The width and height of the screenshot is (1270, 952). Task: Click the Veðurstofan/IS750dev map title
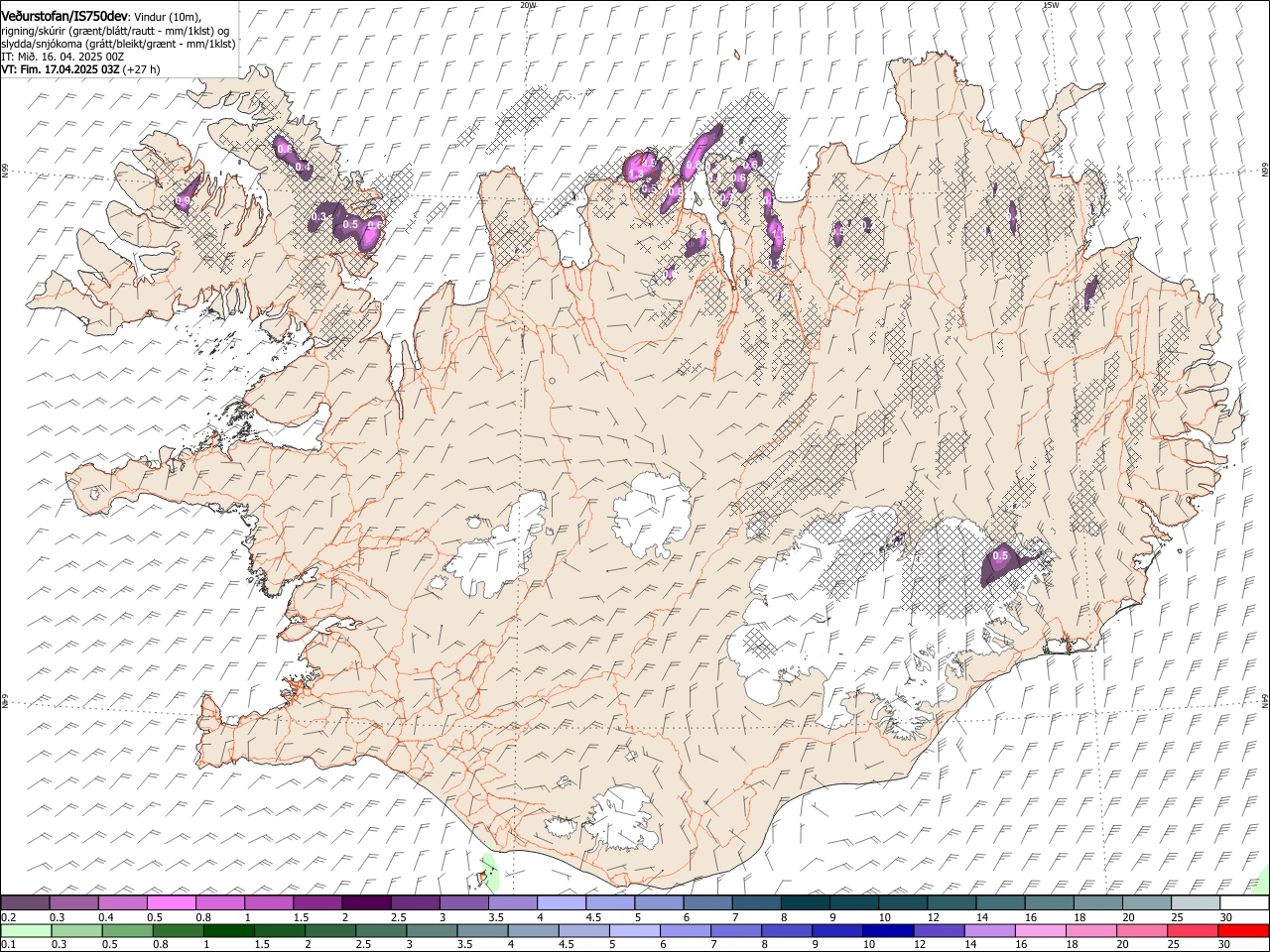tap(64, 15)
